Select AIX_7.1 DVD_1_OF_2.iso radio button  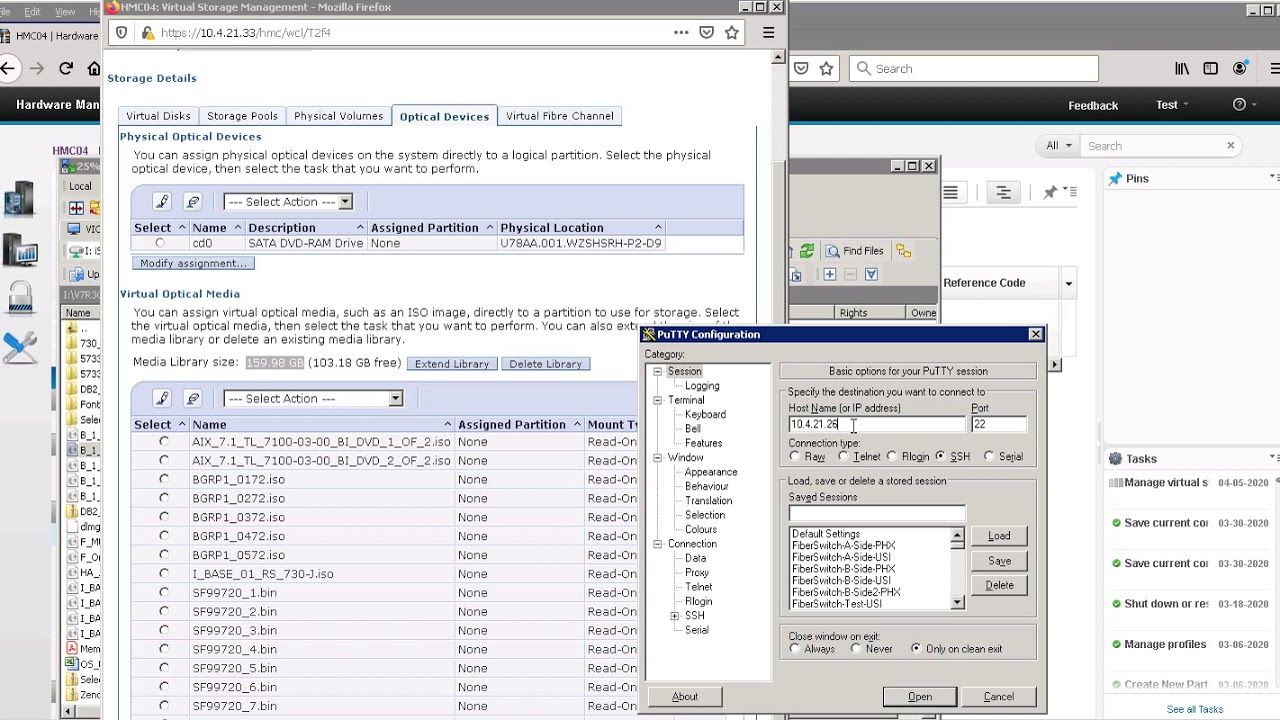tap(164, 442)
